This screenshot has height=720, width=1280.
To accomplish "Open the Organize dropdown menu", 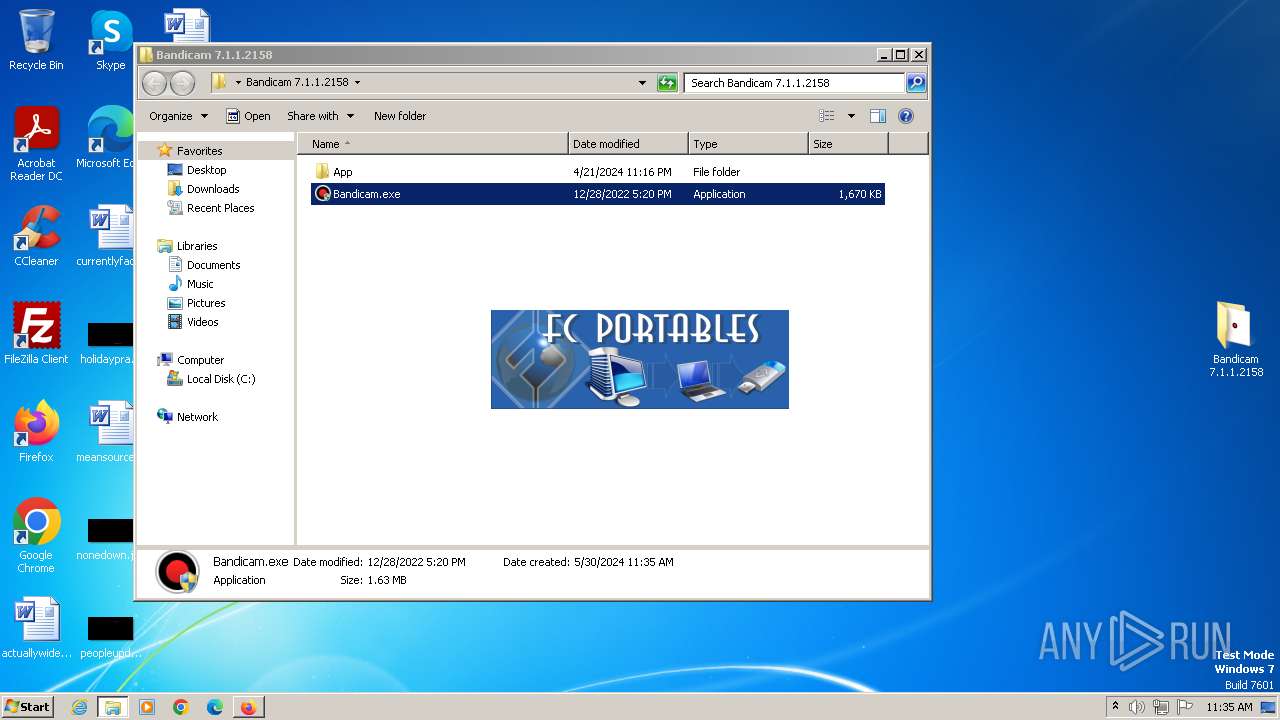I will click(178, 116).
